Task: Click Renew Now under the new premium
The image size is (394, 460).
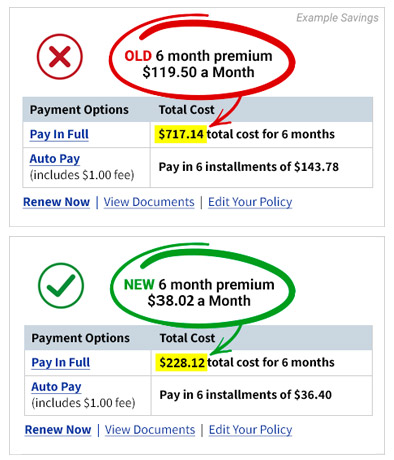Action: pos(58,430)
